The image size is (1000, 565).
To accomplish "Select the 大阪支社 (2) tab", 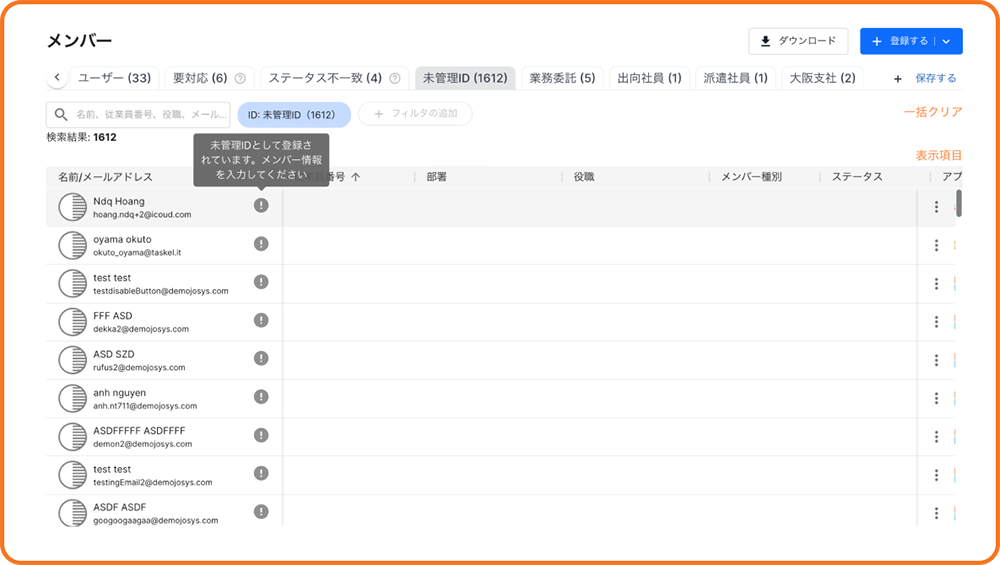I will 821,78.
